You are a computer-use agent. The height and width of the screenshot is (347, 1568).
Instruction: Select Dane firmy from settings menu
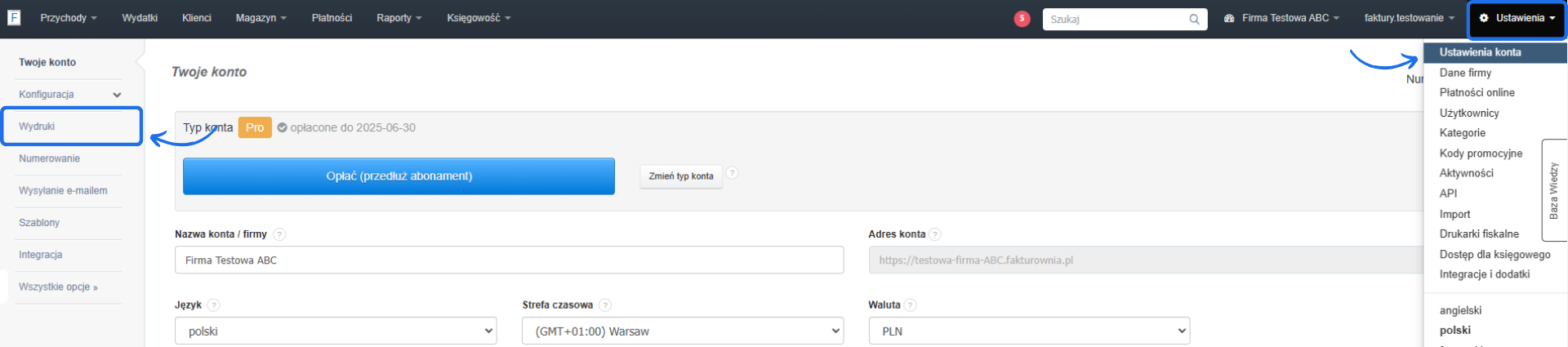[x=1465, y=73]
